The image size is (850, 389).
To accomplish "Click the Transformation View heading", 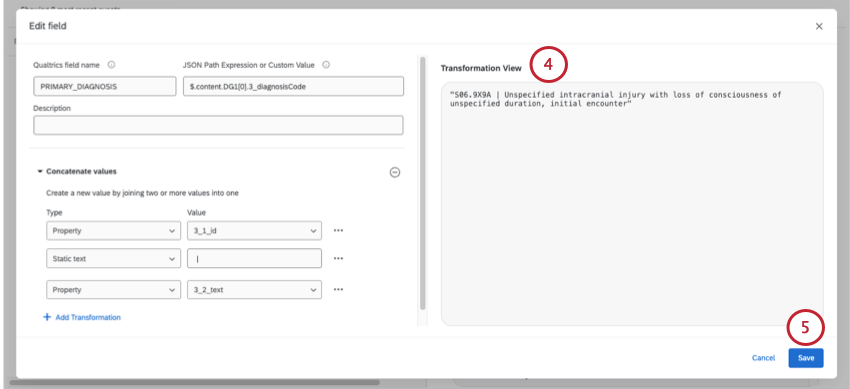I will tap(481, 68).
